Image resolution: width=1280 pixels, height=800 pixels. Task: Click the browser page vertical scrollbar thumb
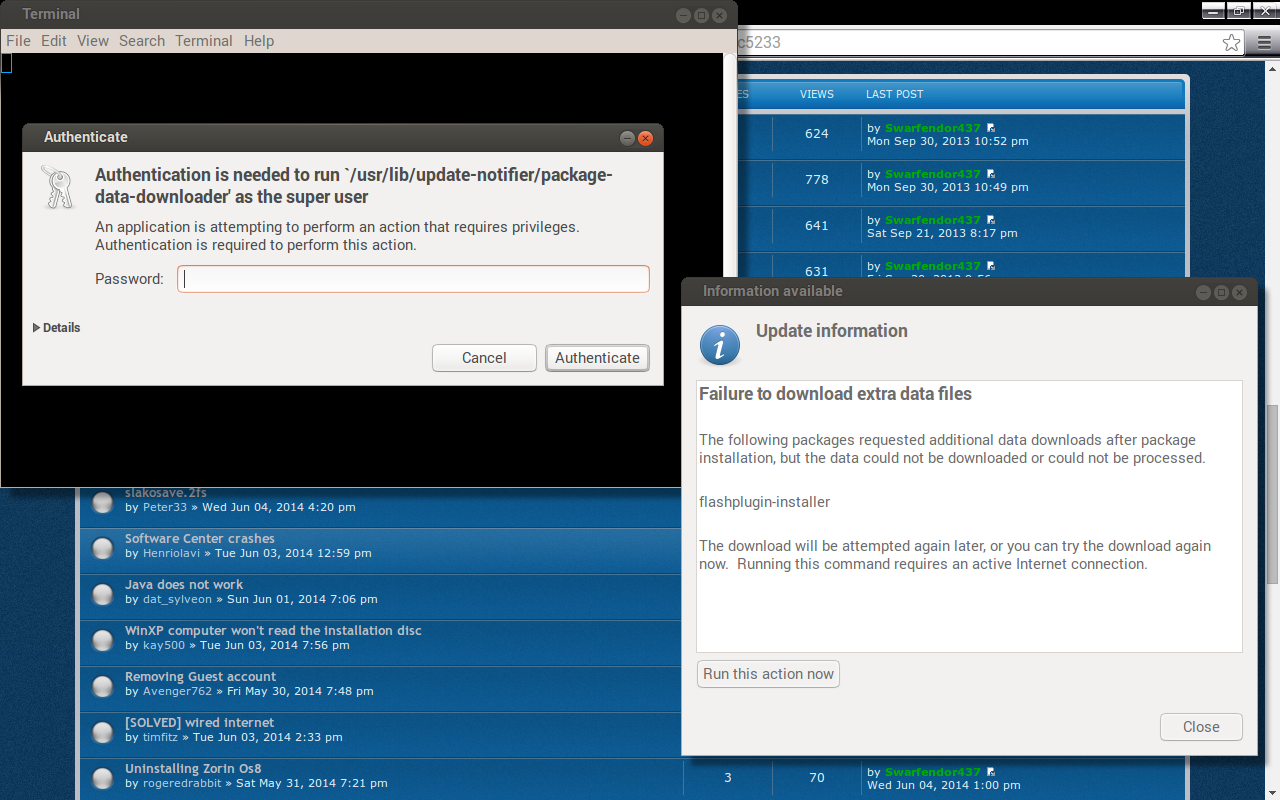(x=1272, y=495)
